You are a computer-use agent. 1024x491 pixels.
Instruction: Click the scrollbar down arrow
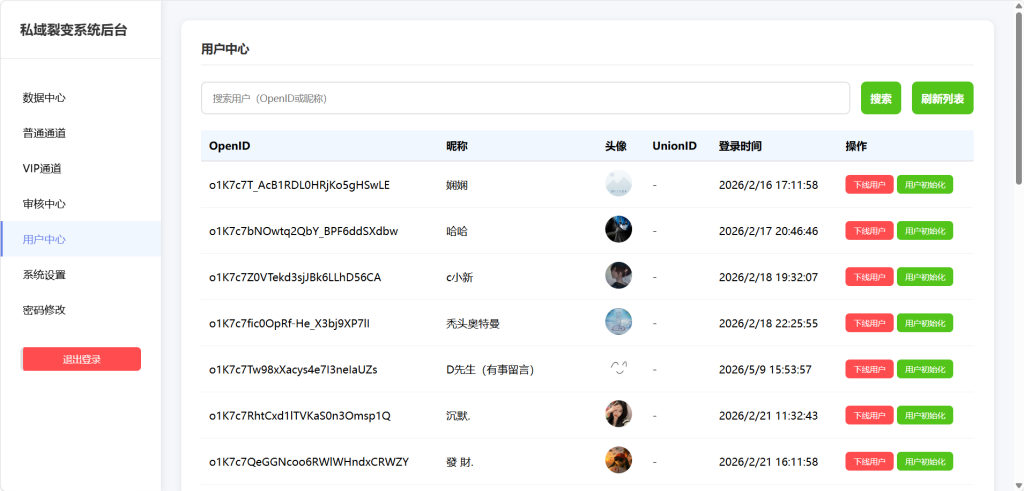[x=1019, y=485]
